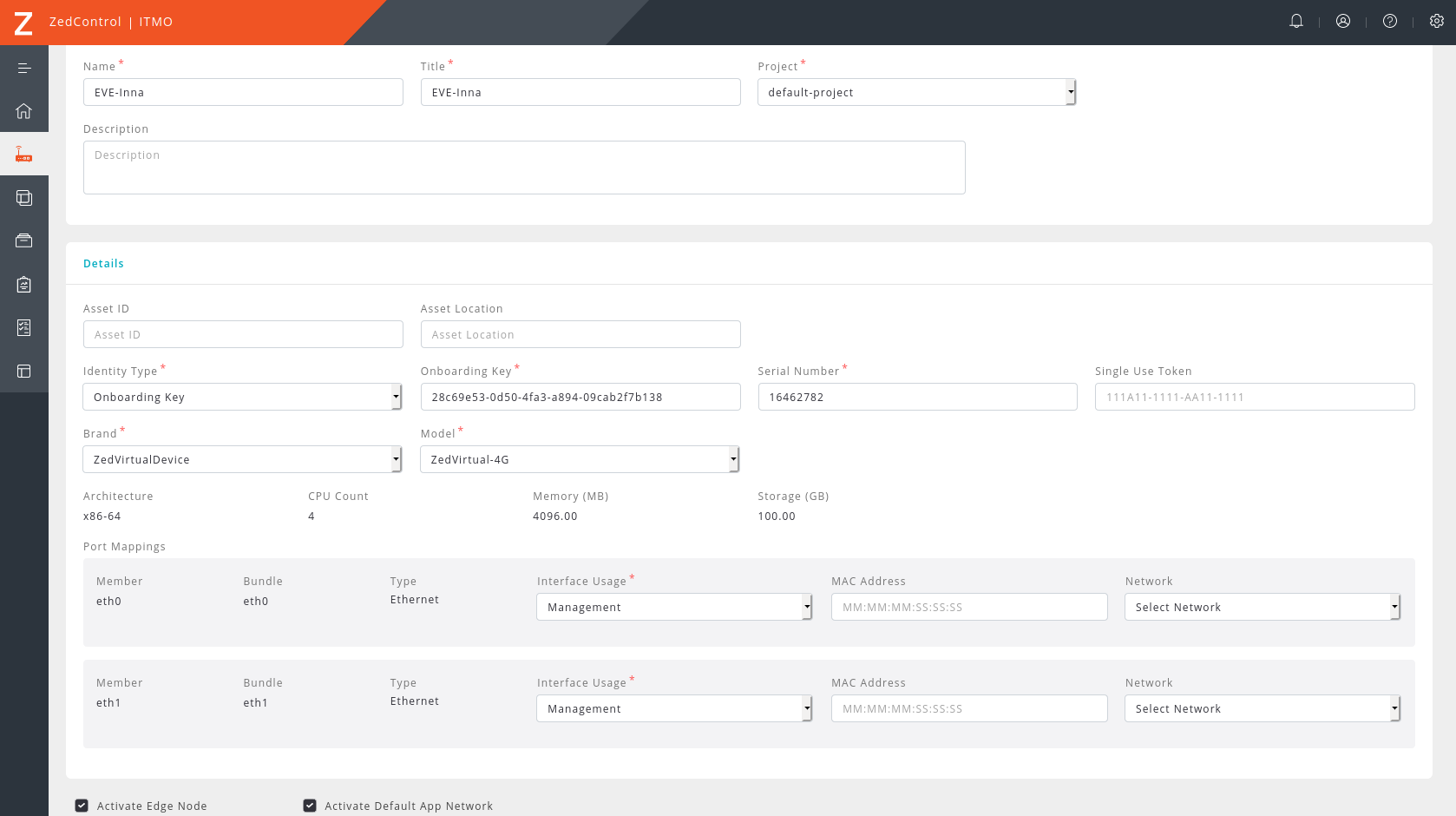Screen dimensions: 1456x816
Task: Open the user account profile icon
Action: click(x=1343, y=22)
